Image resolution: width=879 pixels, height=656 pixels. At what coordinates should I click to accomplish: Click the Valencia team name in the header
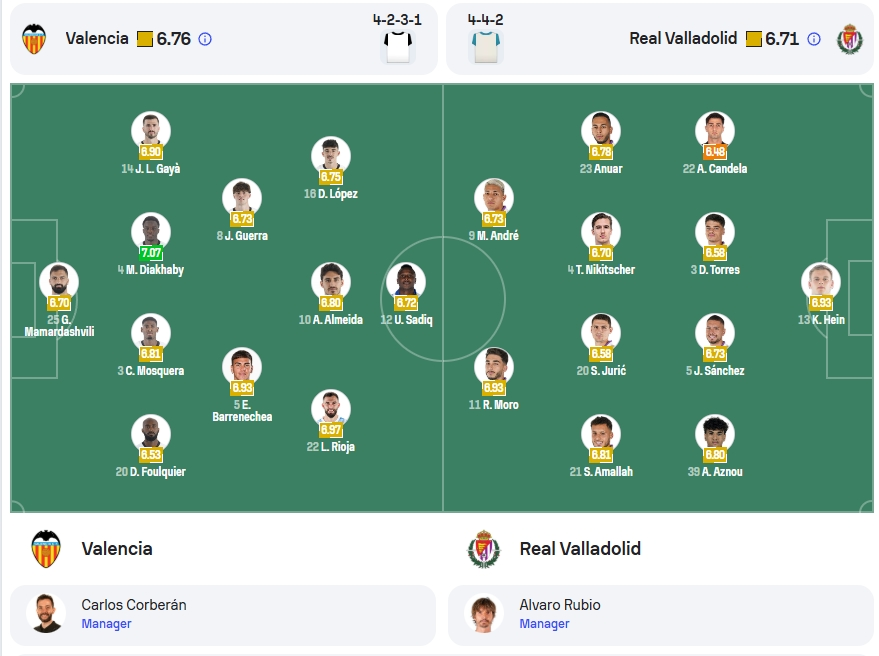point(97,39)
